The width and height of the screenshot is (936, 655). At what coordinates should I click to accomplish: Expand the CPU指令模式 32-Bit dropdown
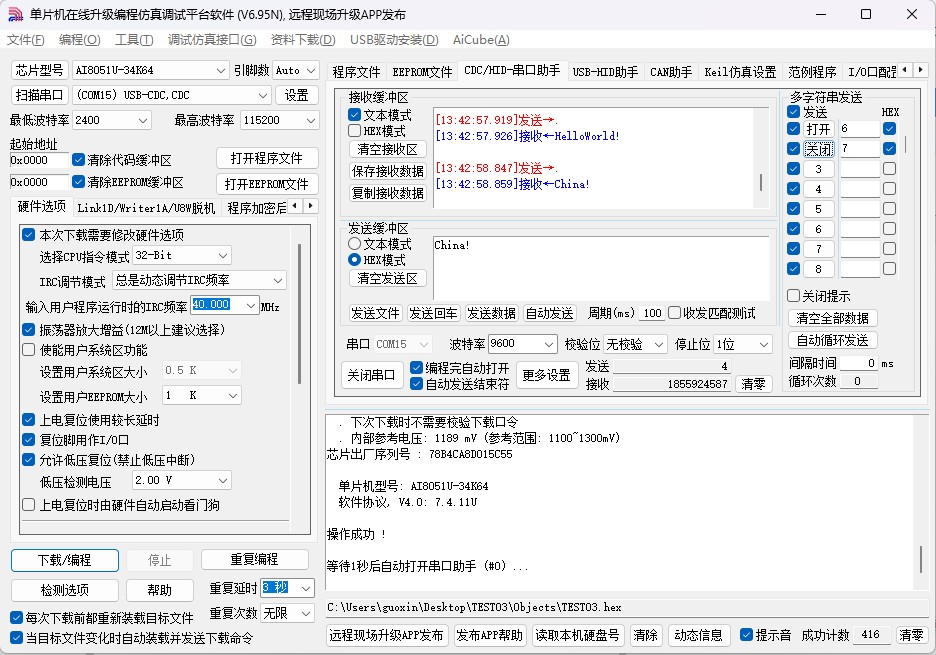223,256
